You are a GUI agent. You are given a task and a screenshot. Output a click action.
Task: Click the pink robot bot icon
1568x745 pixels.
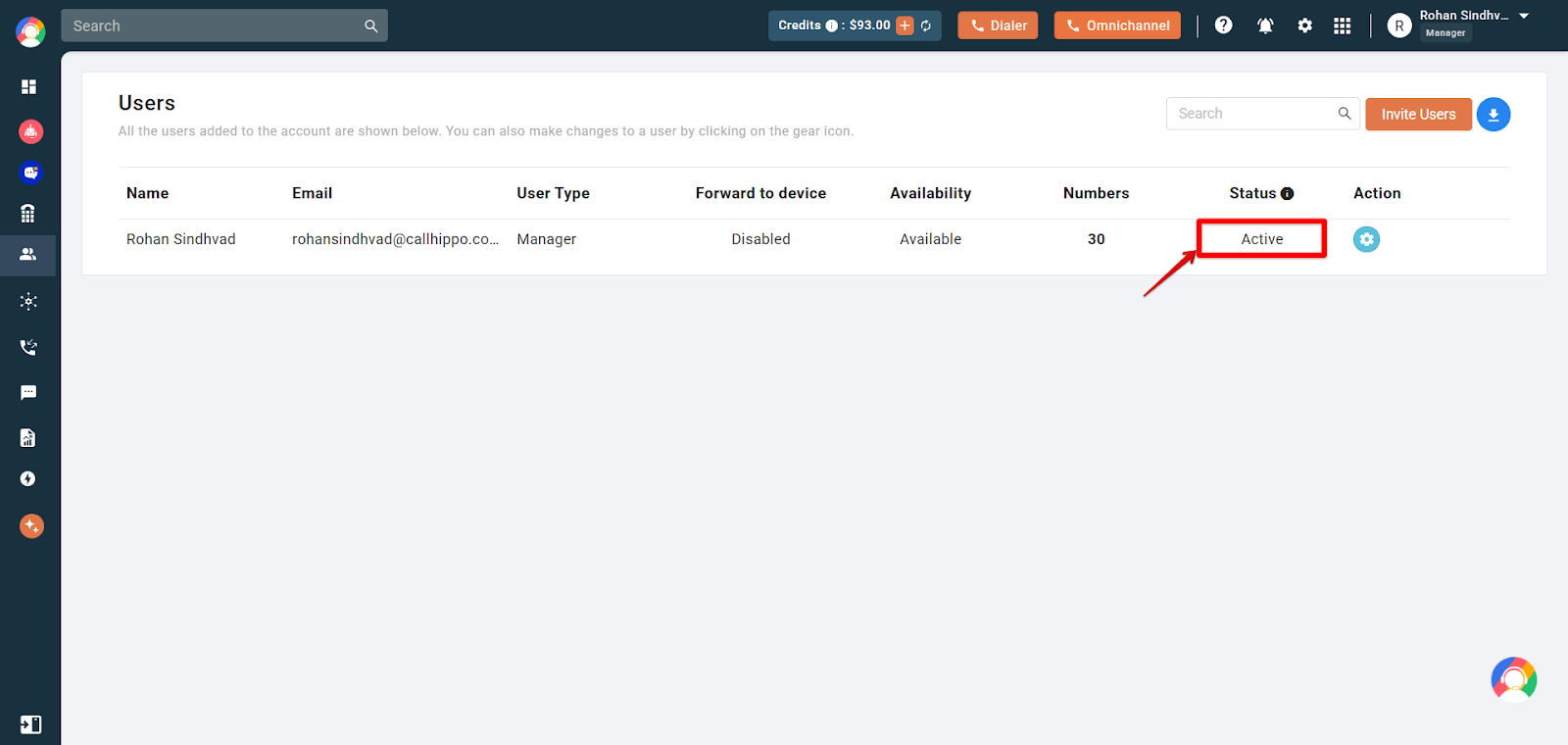[x=31, y=131]
